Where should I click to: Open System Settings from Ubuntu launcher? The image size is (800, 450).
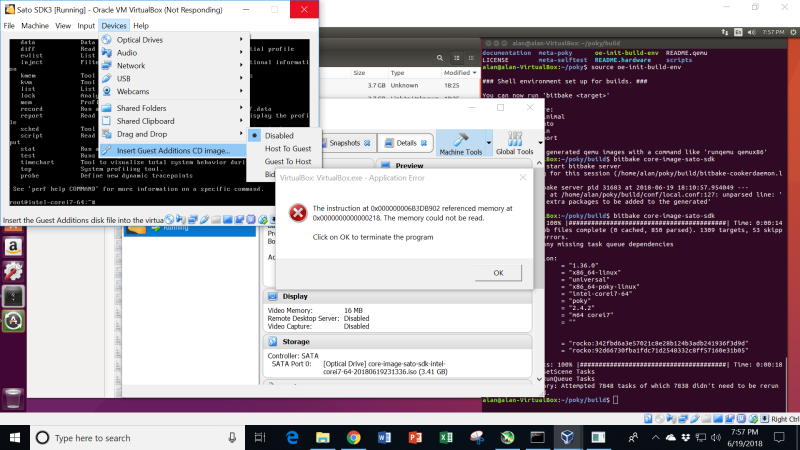click(x=13, y=271)
